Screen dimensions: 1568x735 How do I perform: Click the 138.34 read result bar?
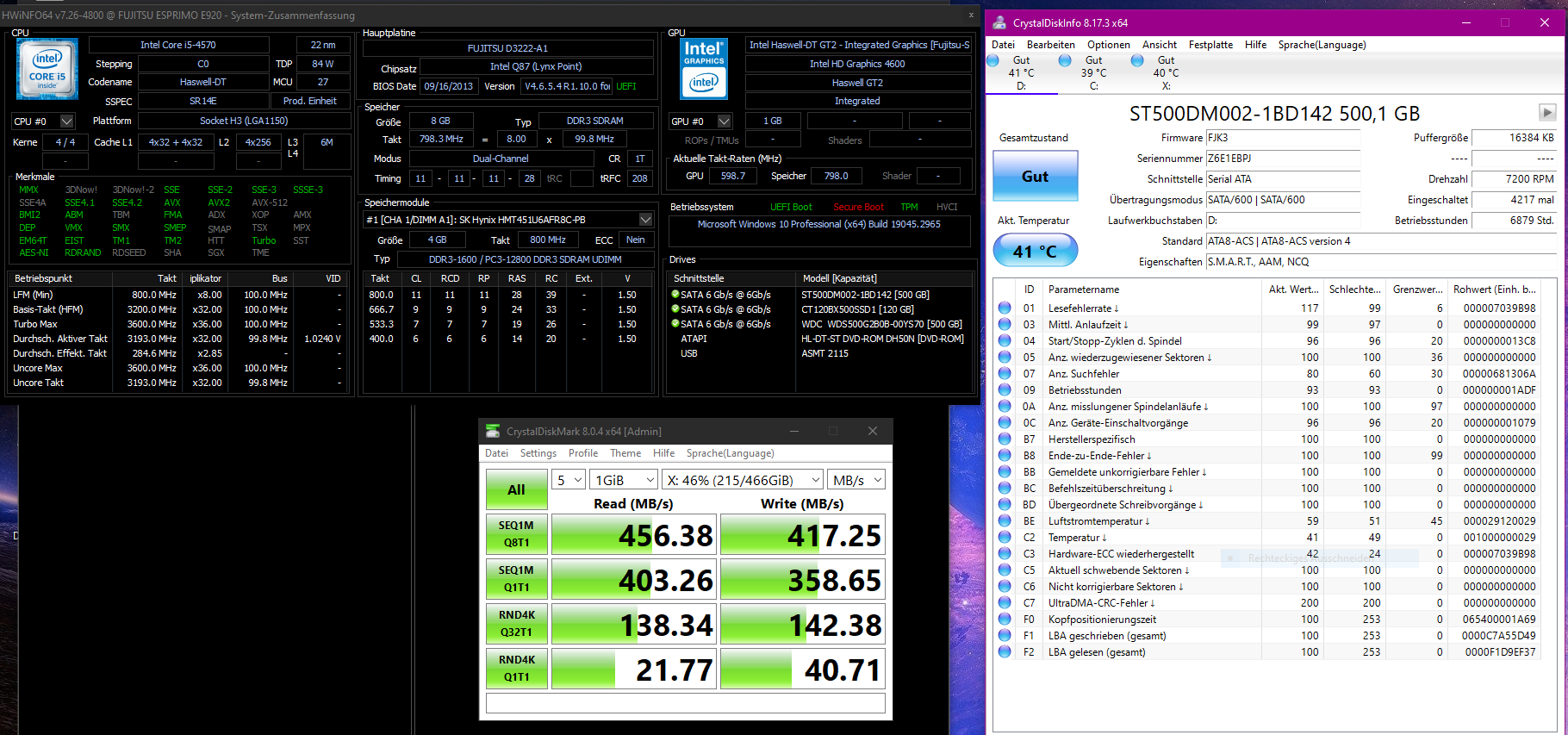point(633,625)
